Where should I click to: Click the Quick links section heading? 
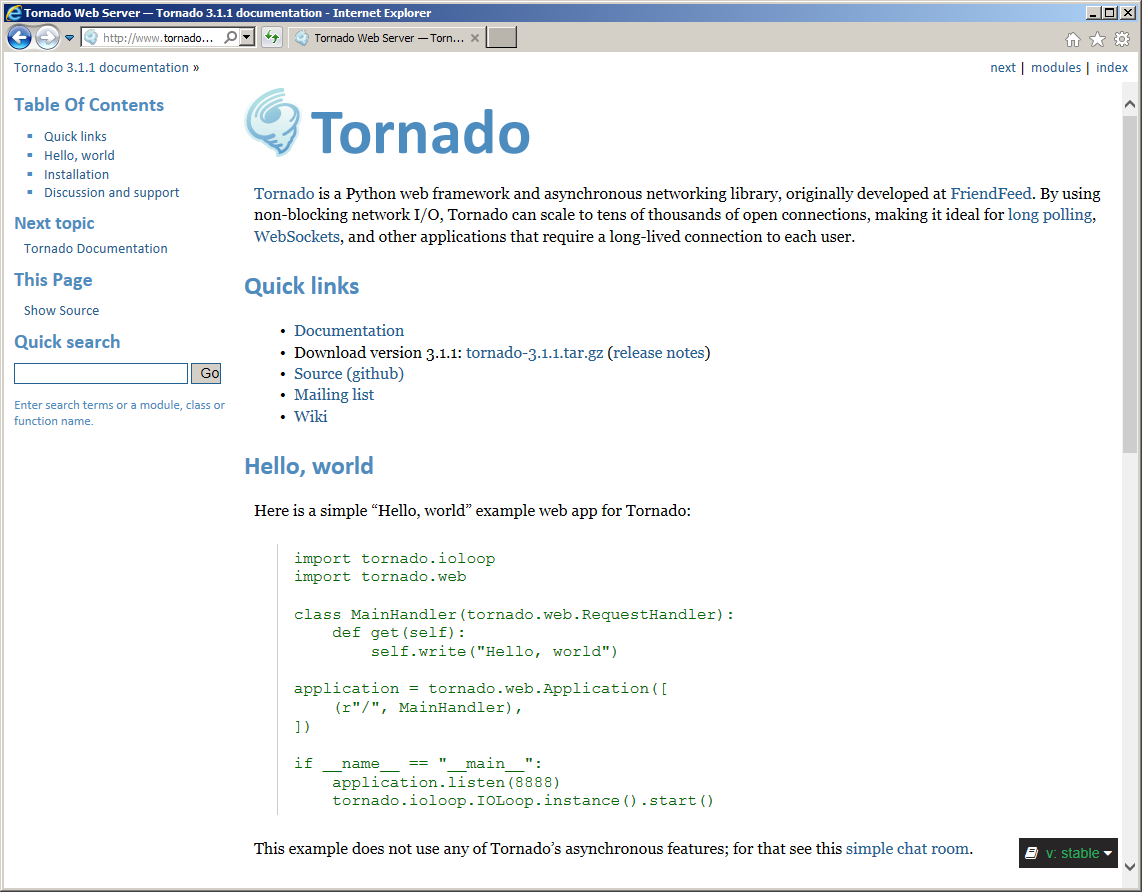302,286
